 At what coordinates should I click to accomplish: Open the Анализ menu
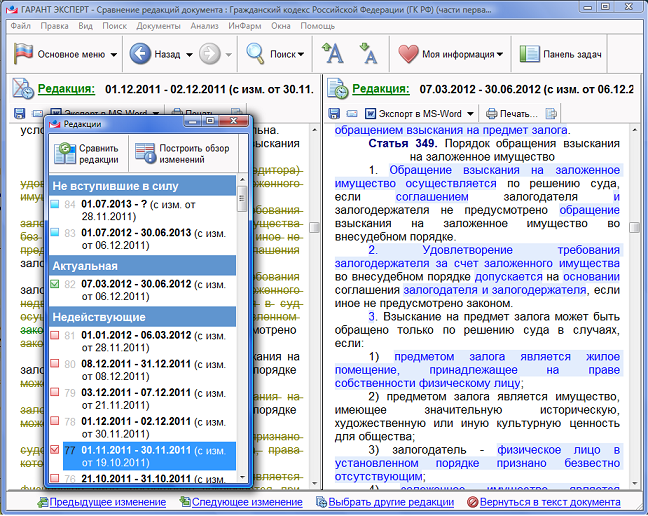pyautogui.click(x=204, y=24)
